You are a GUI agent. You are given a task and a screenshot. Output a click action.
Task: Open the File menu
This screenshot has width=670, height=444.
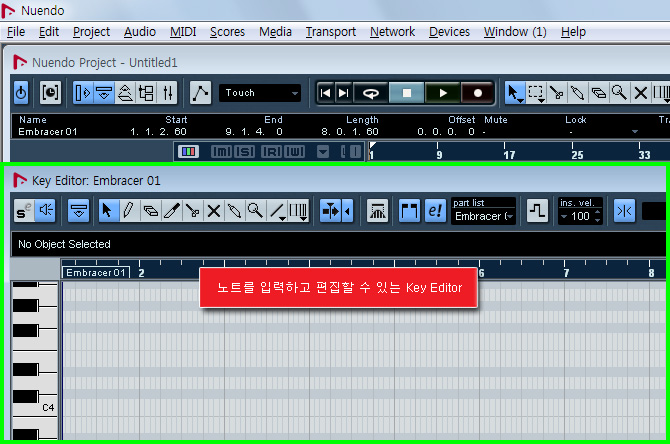point(16,32)
